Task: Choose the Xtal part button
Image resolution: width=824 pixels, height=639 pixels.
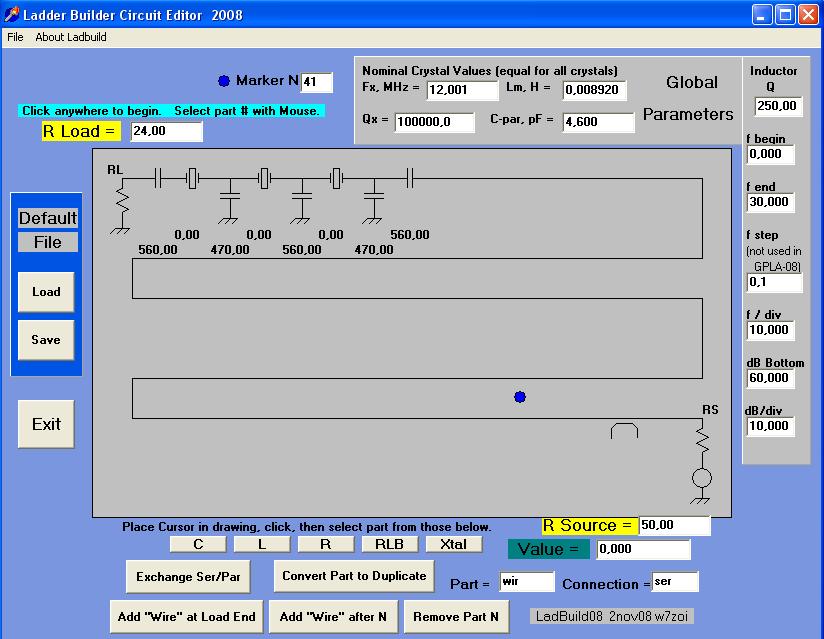Action: pyautogui.click(x=453, y=545)
